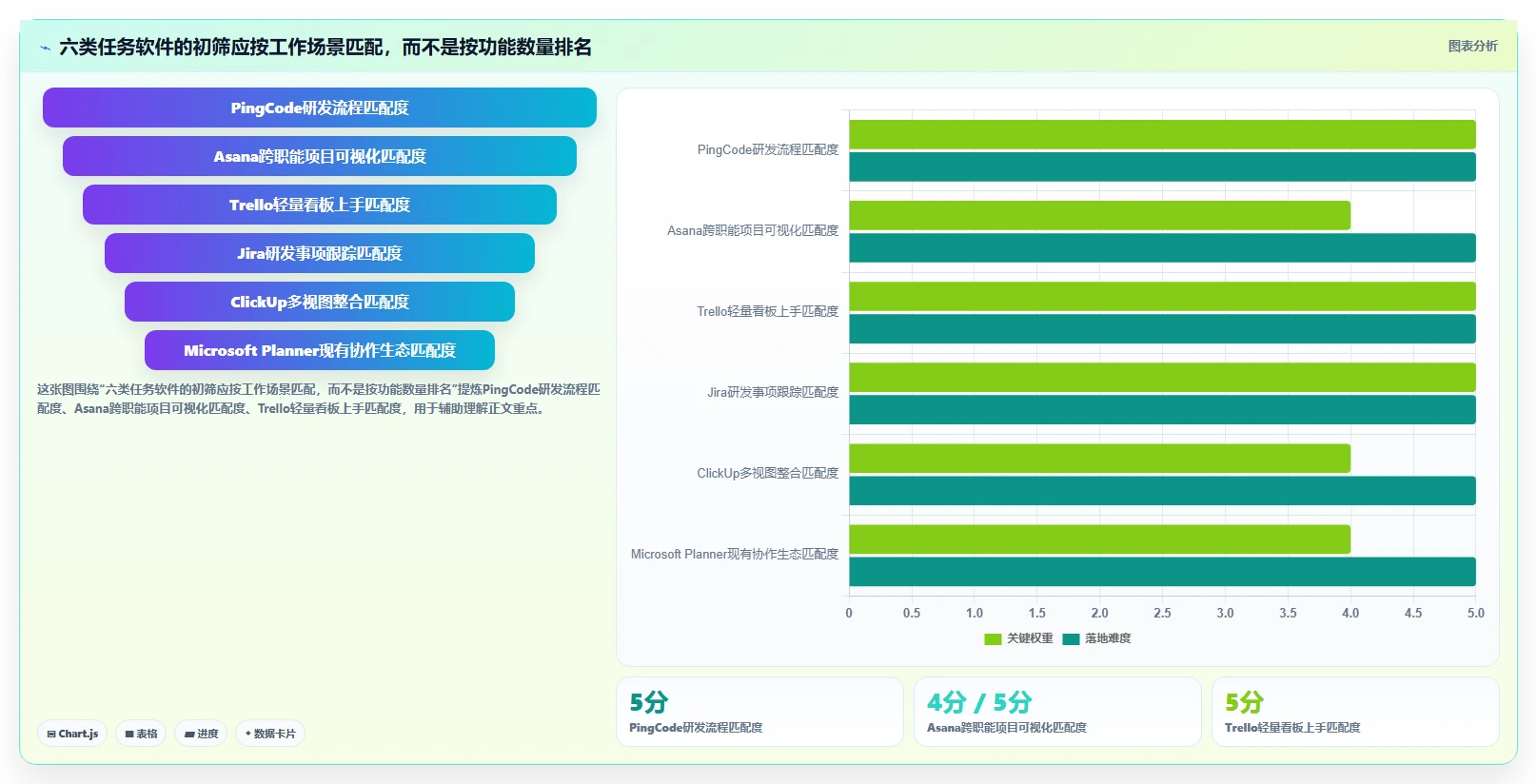Image resolution: width=1537 pixels, height=784 pixels.
Task: Open the 5分 Trello data card
Action: (1355, 712)
